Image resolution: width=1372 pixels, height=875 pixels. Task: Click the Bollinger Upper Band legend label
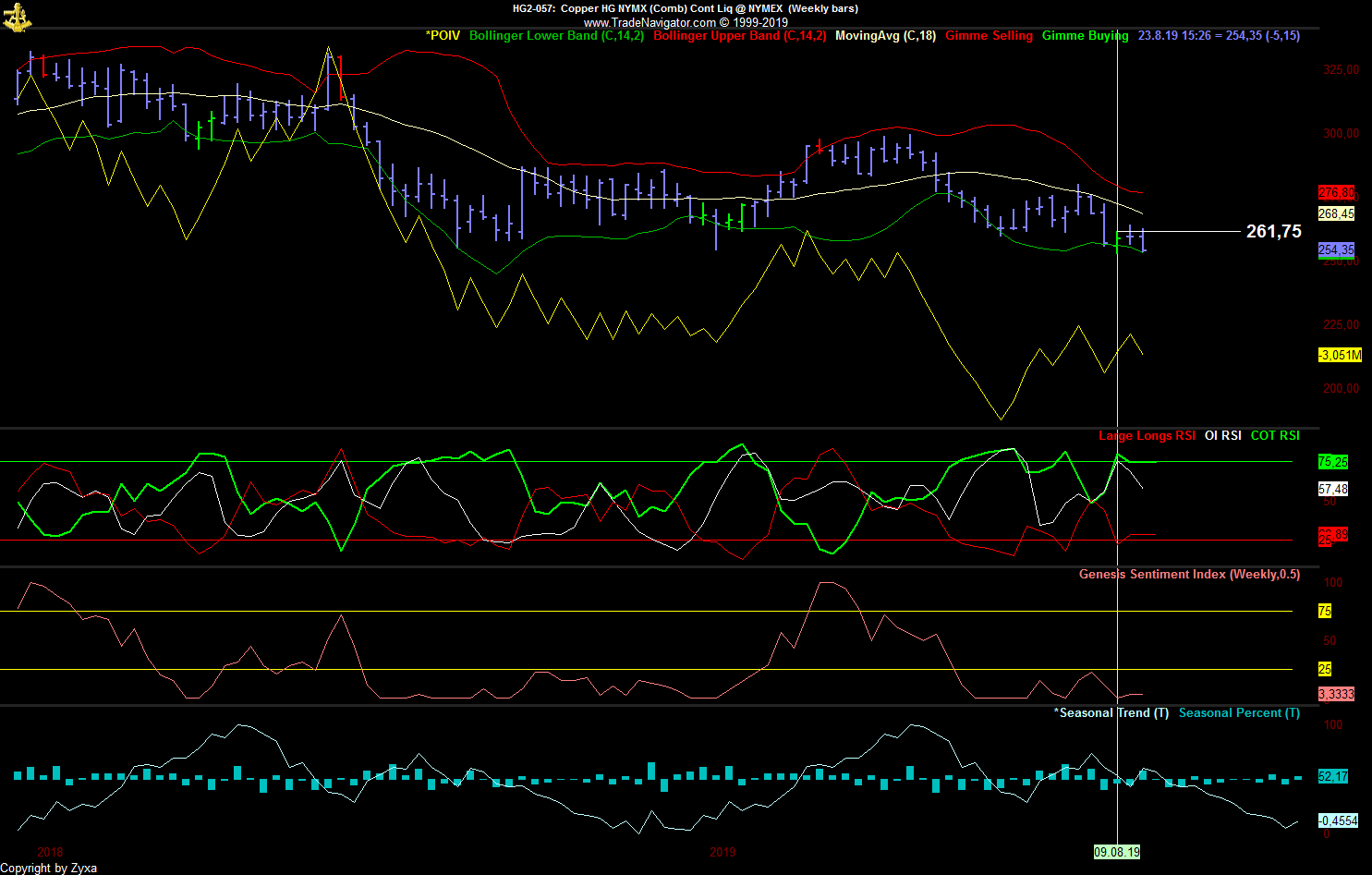pos(739,36)
